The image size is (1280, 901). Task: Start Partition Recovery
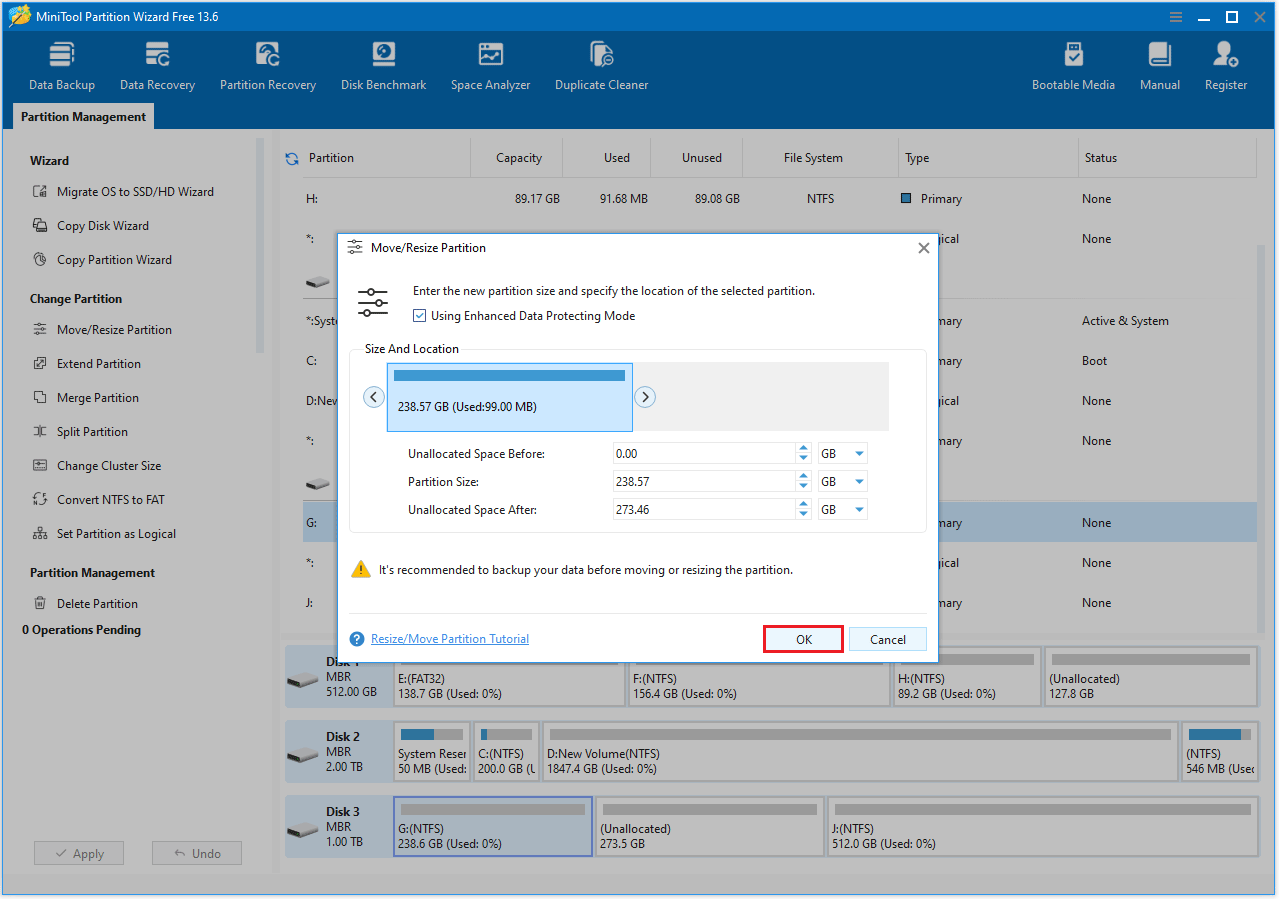(x=267, y=63)
